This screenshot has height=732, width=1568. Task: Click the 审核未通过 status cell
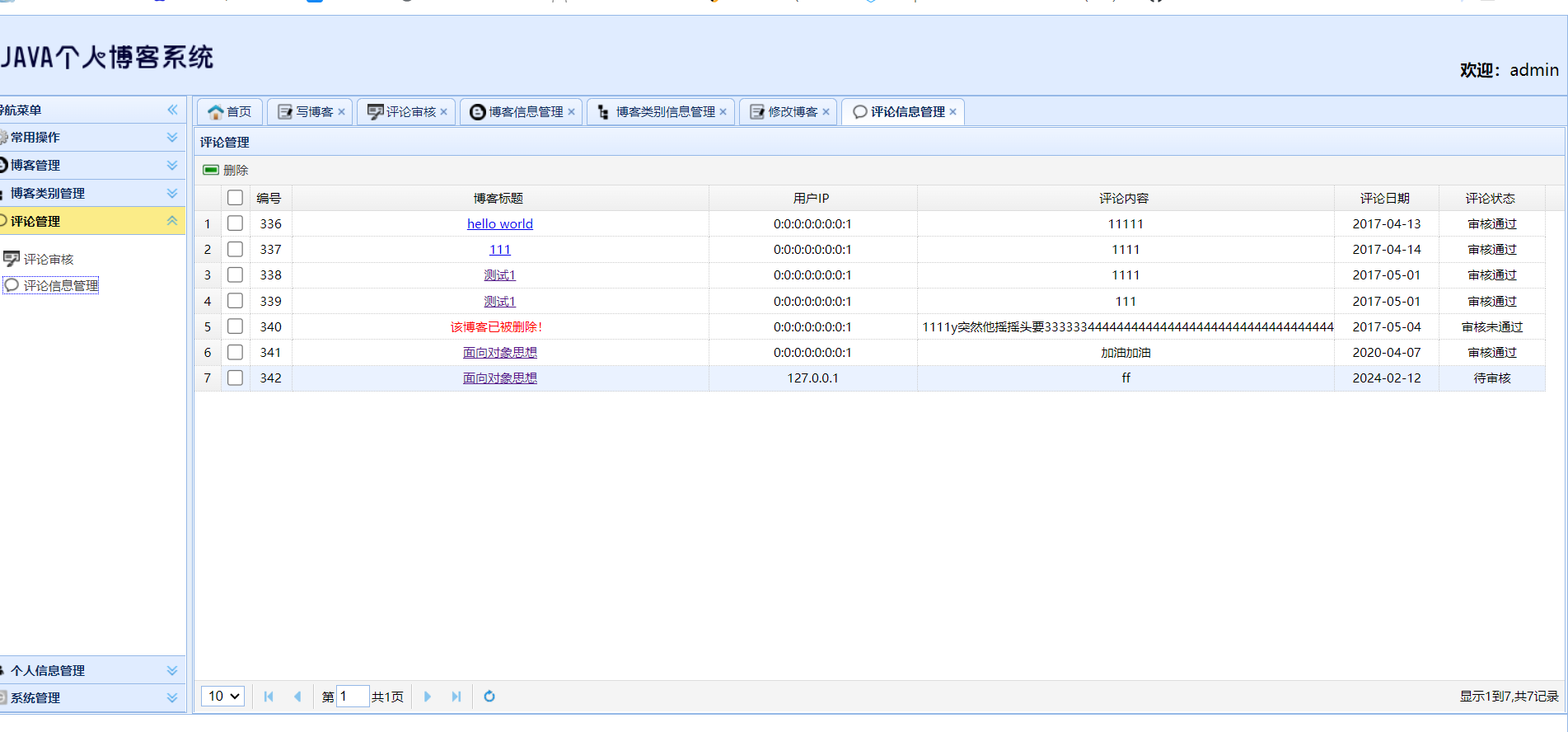pyautogui.click(x=1492, y=326)
